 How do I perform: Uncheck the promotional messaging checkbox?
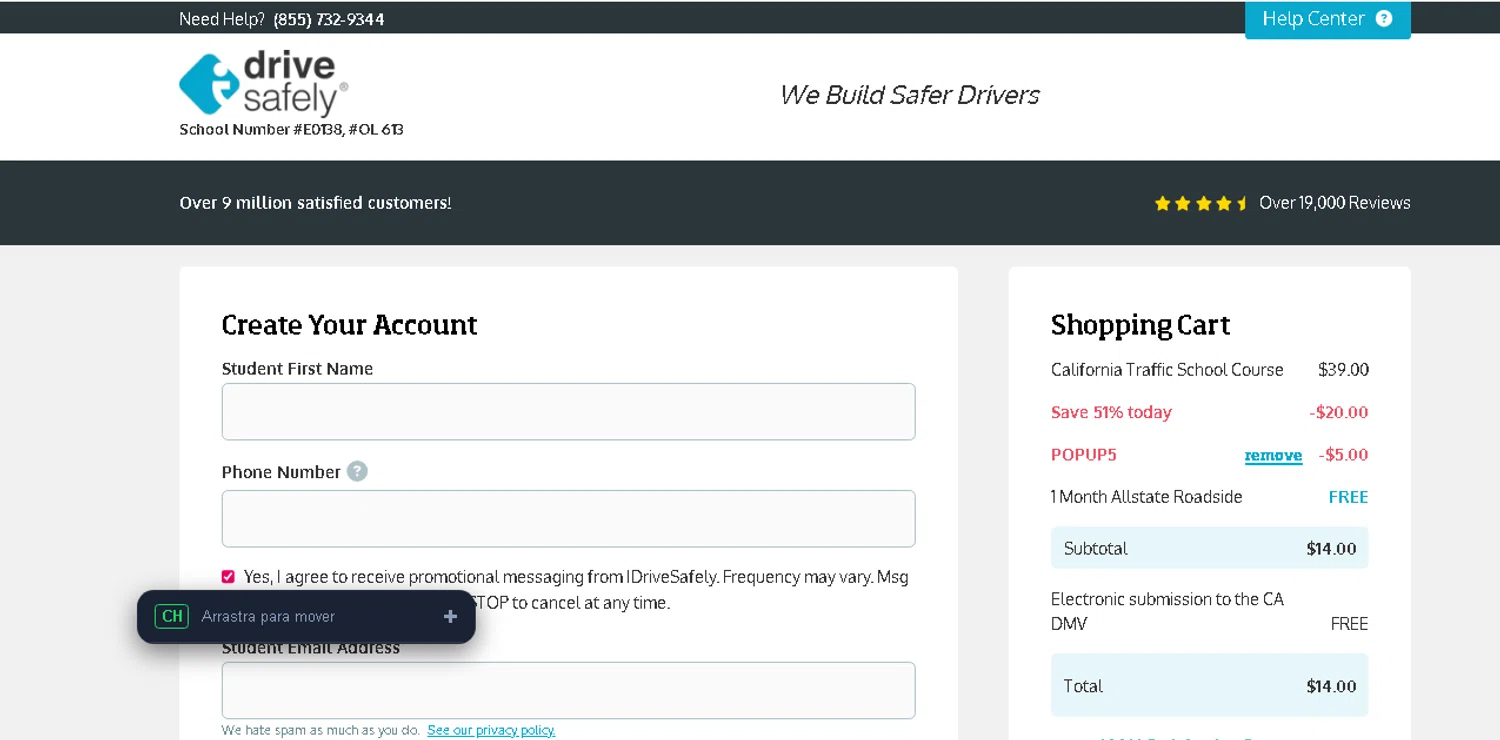pos(228,577)
